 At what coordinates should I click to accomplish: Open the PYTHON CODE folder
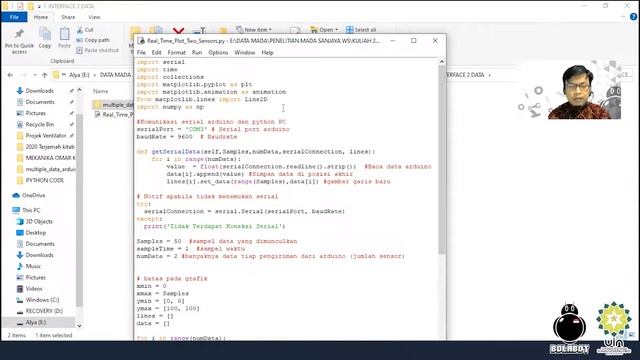[44, 180]
